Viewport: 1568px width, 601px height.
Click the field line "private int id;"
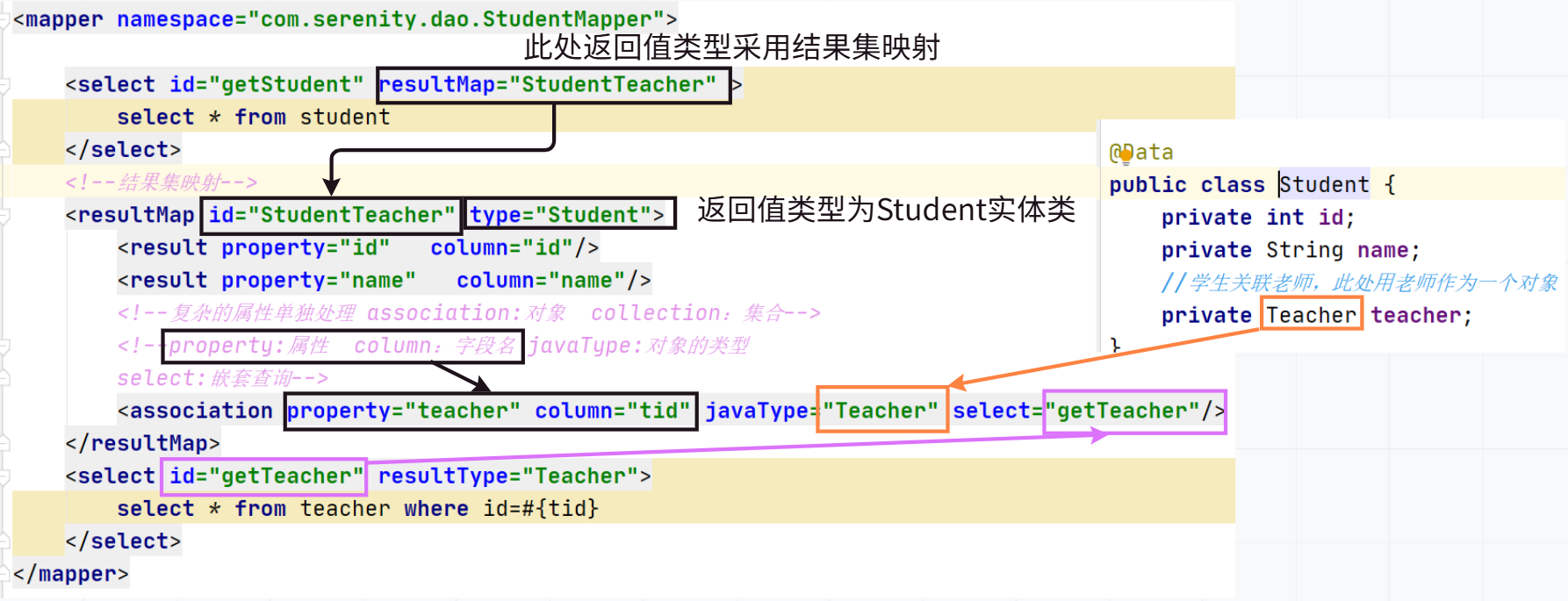click(1258, 217)
